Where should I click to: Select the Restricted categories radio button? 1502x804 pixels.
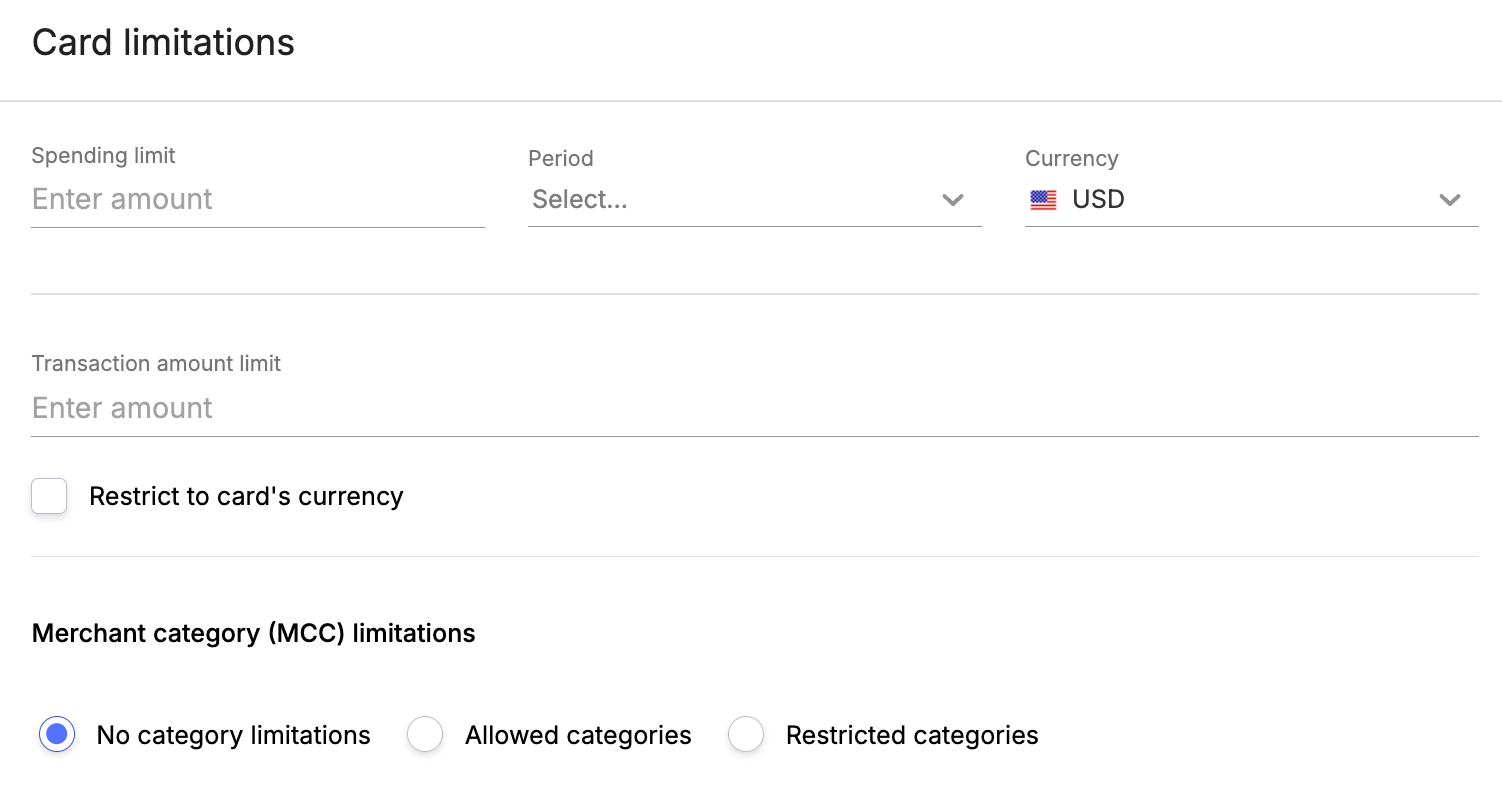tap(746, 735)
